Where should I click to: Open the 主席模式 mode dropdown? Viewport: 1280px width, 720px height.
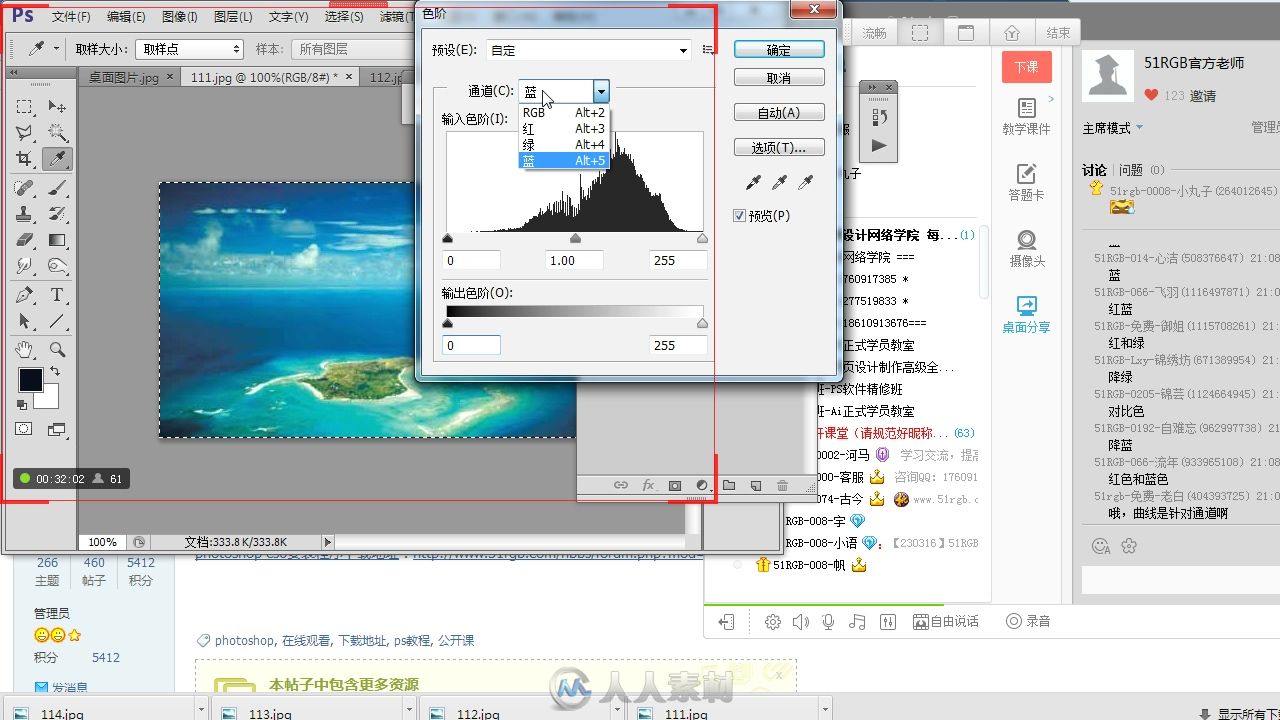point(1112,128)
